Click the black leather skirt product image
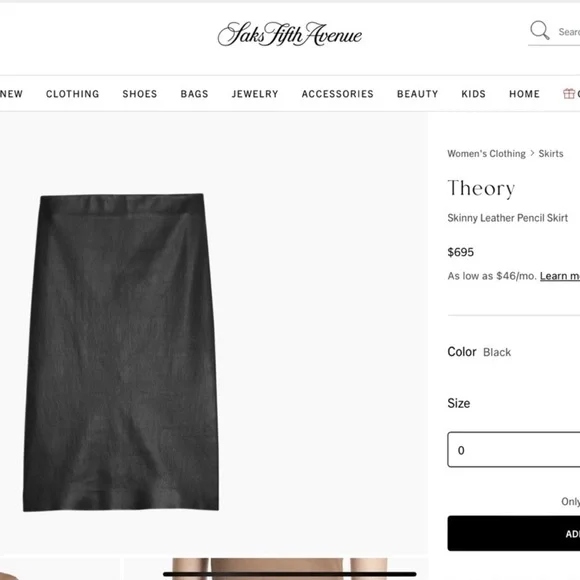This screenshot has width=580, height=580. pos(121,352)
